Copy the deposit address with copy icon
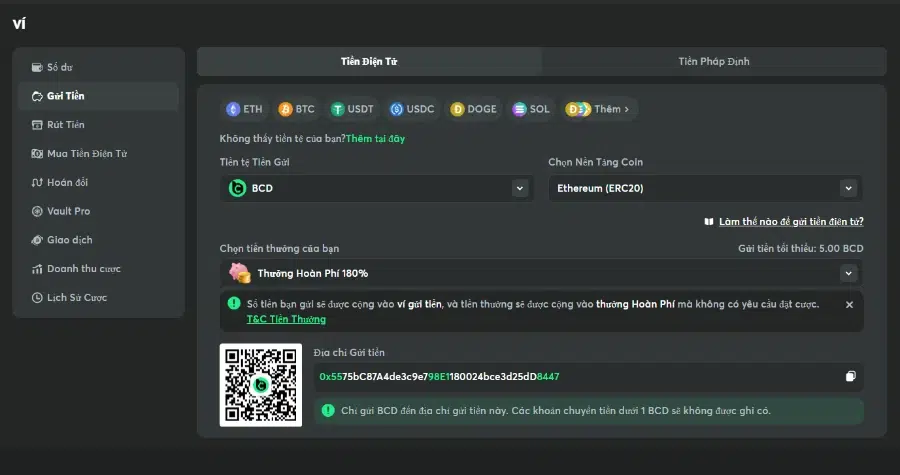 tap(850, 376)
